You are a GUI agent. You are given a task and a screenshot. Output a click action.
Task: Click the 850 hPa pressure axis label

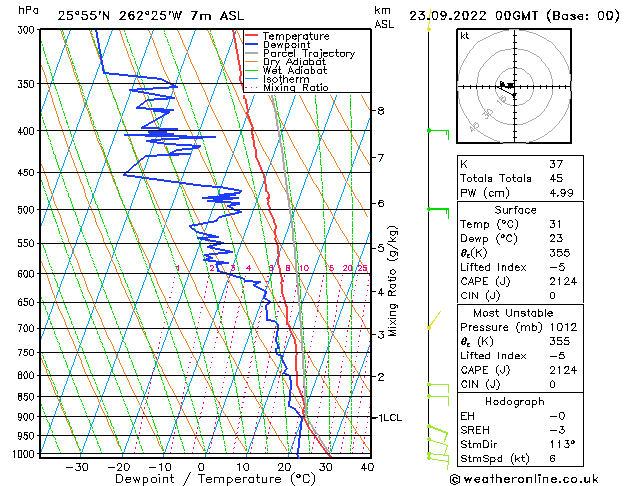click(28, 397)
